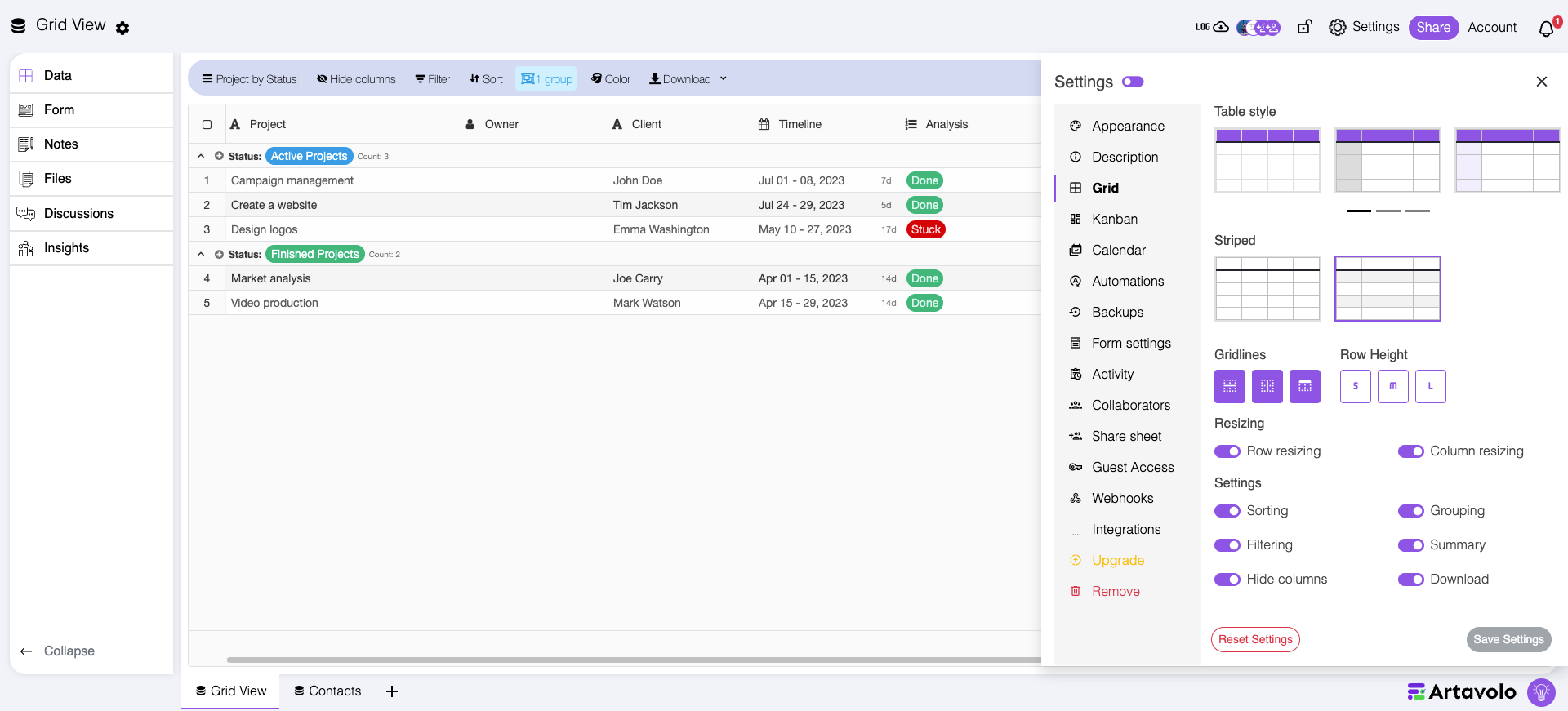Screen dimensions: 1568x711
Task: Open Automations settings section
Action: (1127, 281)
